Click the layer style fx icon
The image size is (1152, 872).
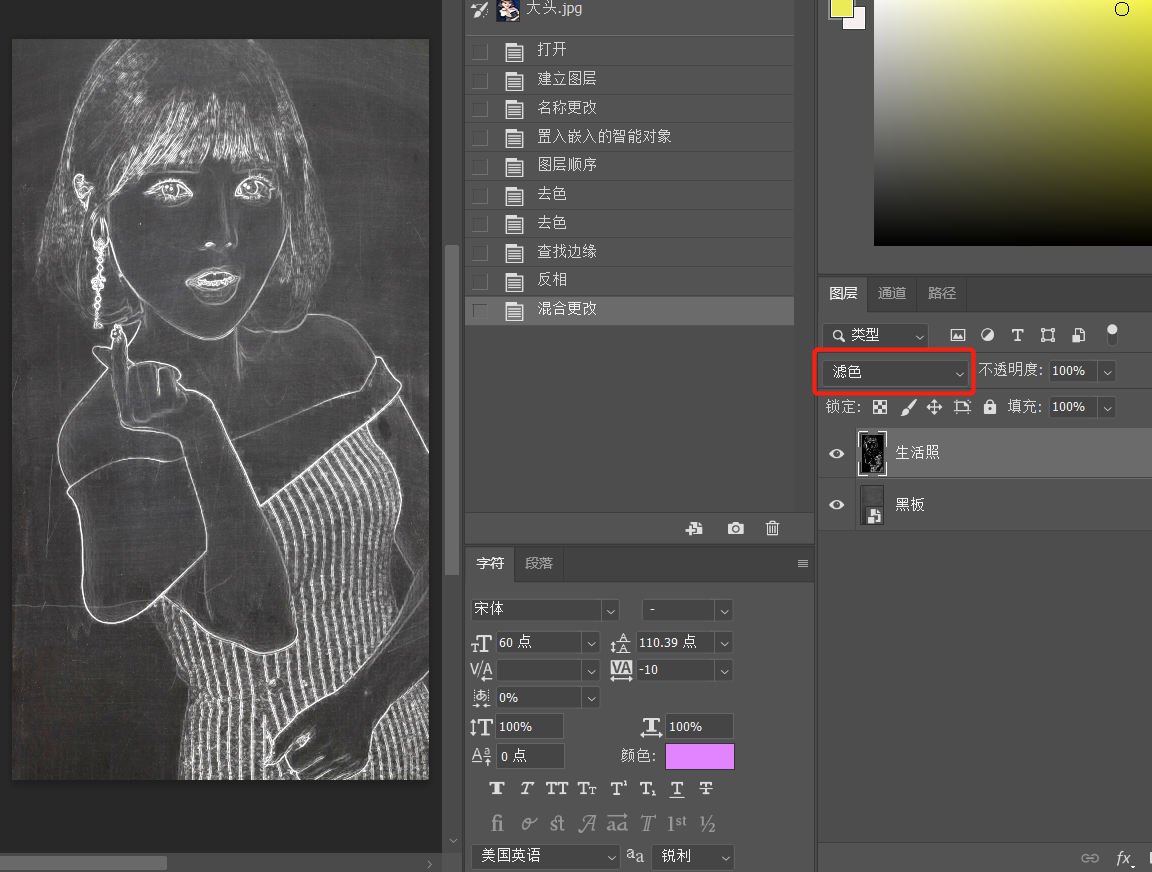coord(1124,858)
